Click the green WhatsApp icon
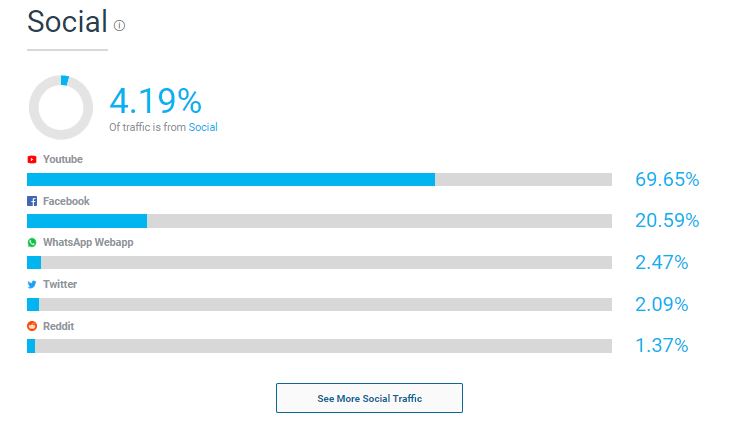737x424 pixels. (32, 243)
